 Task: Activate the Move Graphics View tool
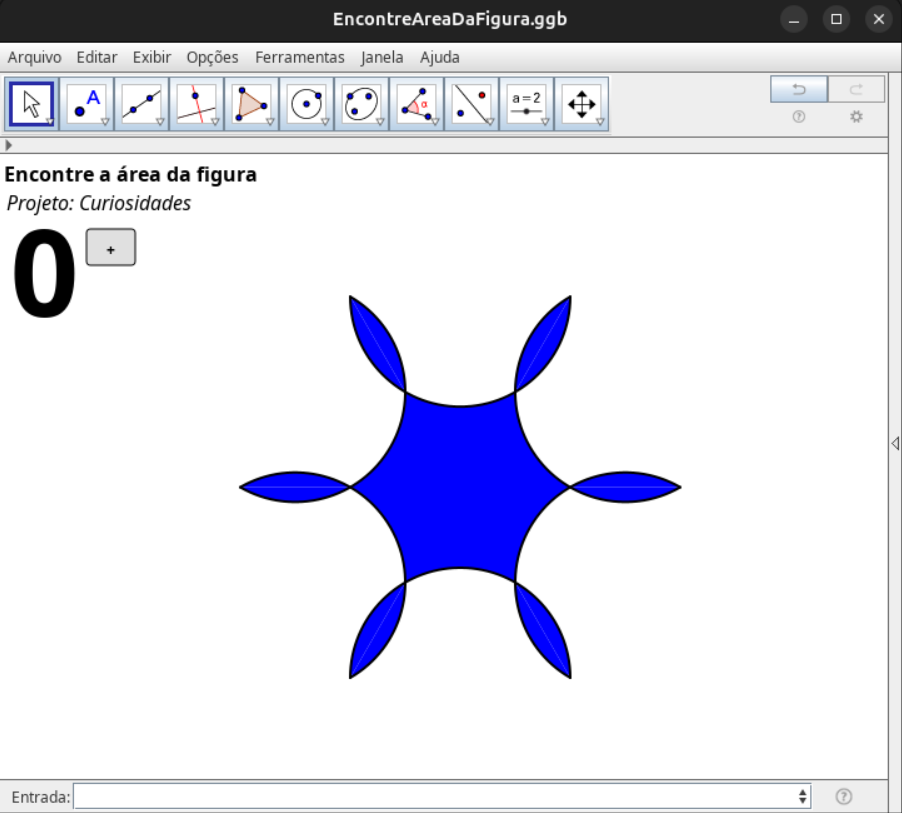coord(581,104)
